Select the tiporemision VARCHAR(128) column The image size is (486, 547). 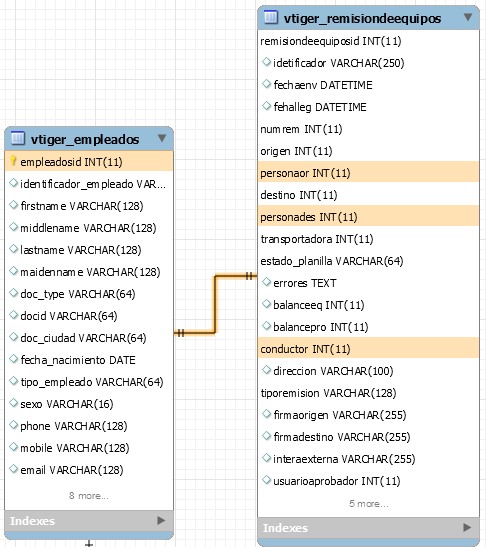click(x=368, y=393)
